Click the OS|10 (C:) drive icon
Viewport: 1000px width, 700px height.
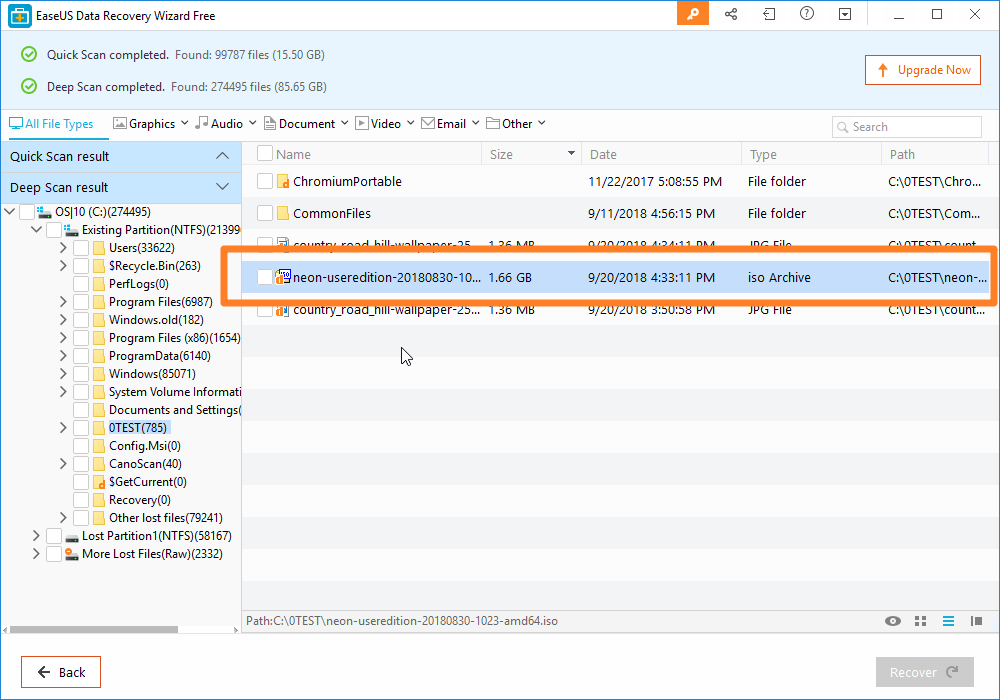[x=44, y=212]
